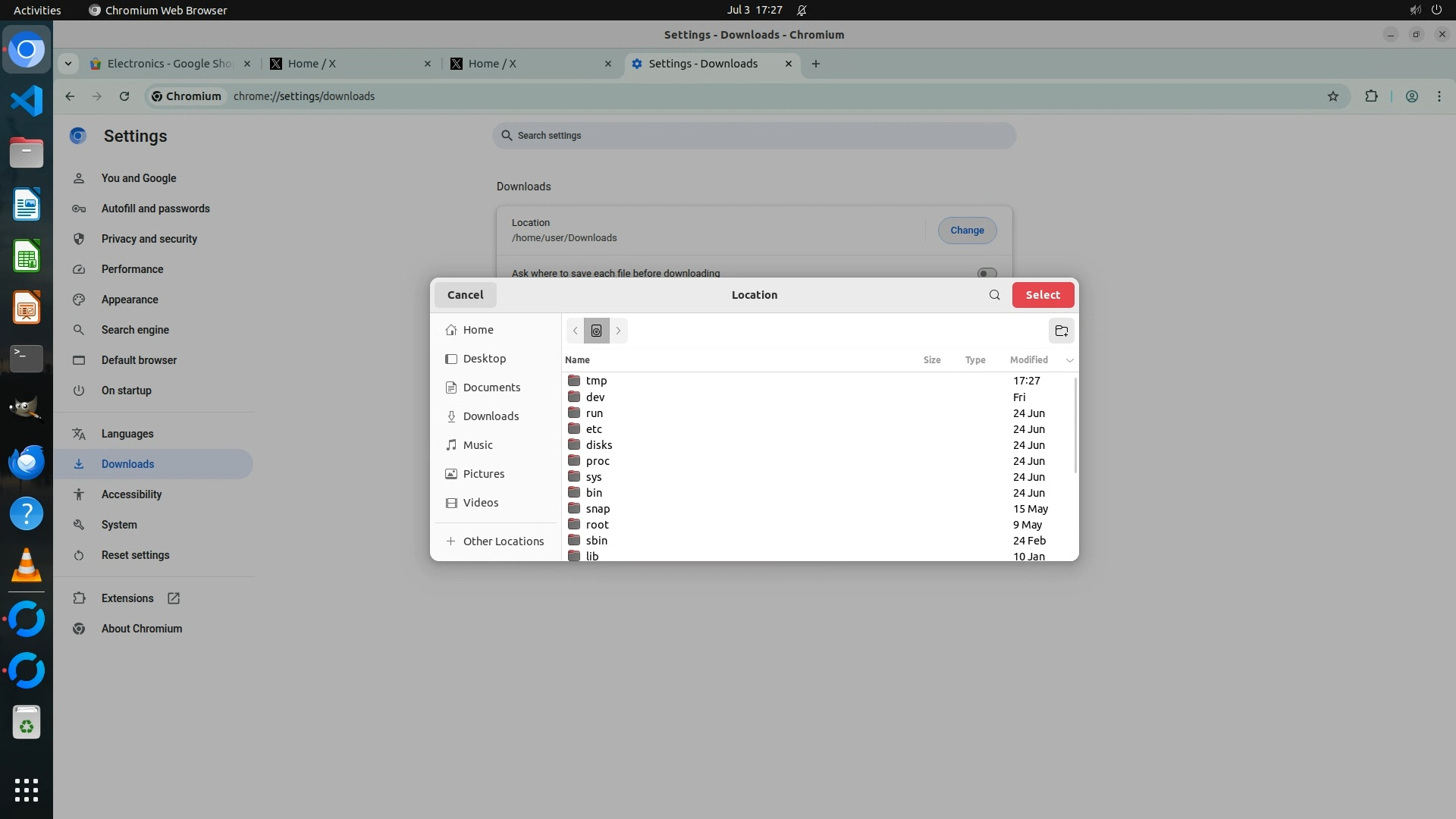
Task: Switch to Electronics - Google Shopping tab
Action: (168, 64)
